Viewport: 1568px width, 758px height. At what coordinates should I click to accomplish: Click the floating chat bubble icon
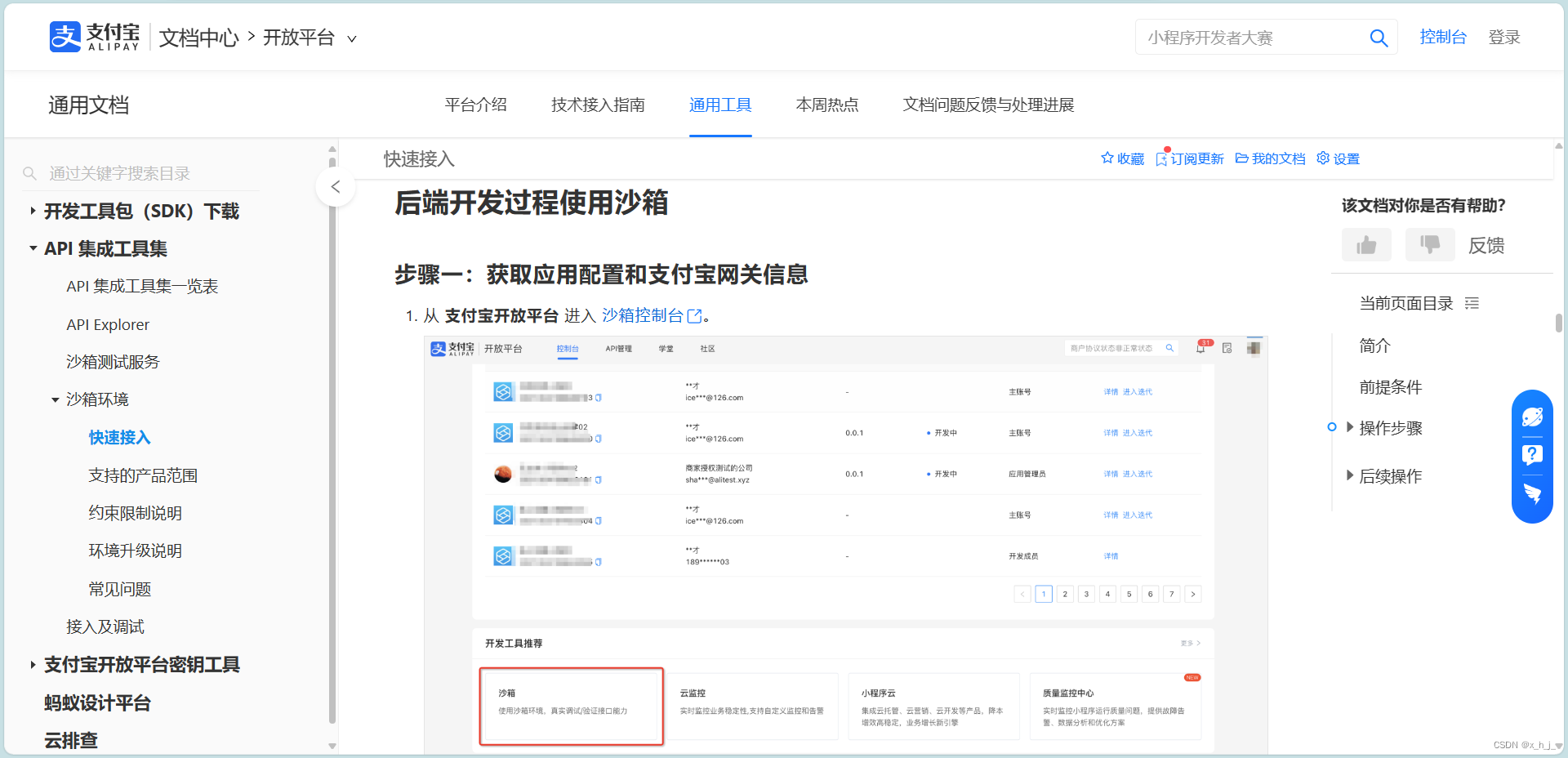click(x=1532, y=417)
